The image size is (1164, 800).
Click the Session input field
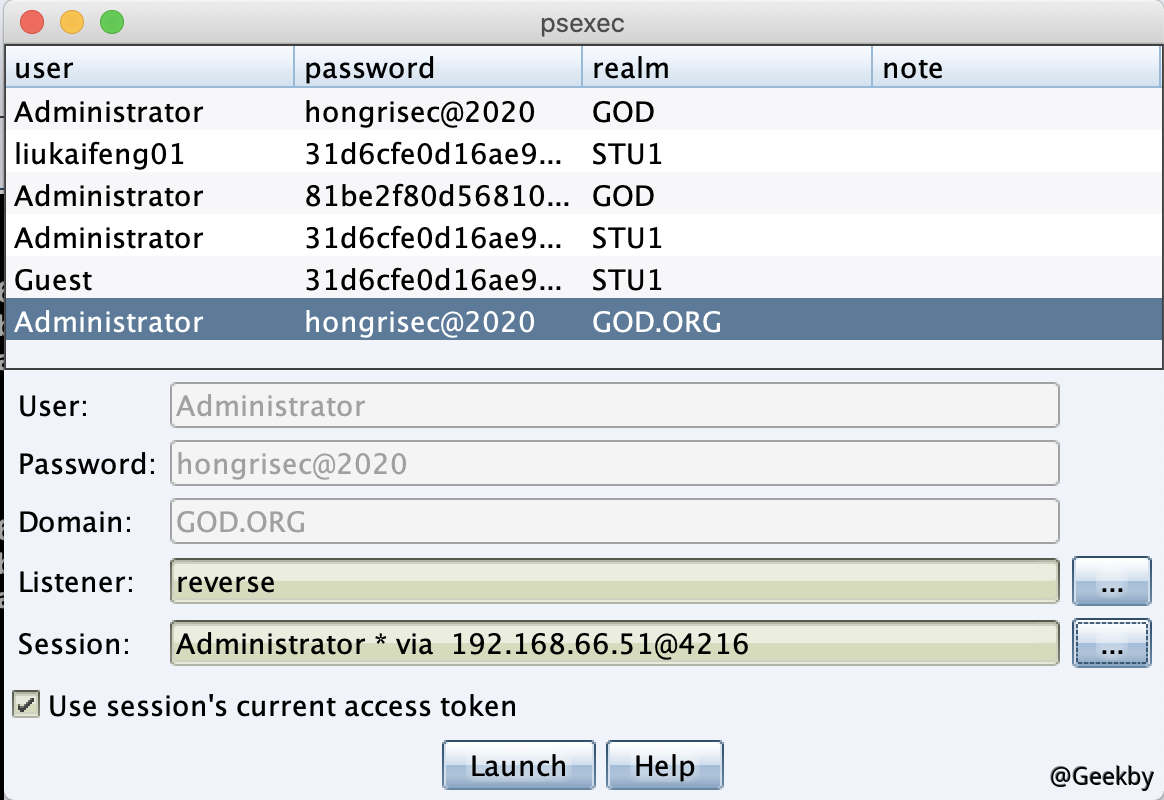[614, 643]
